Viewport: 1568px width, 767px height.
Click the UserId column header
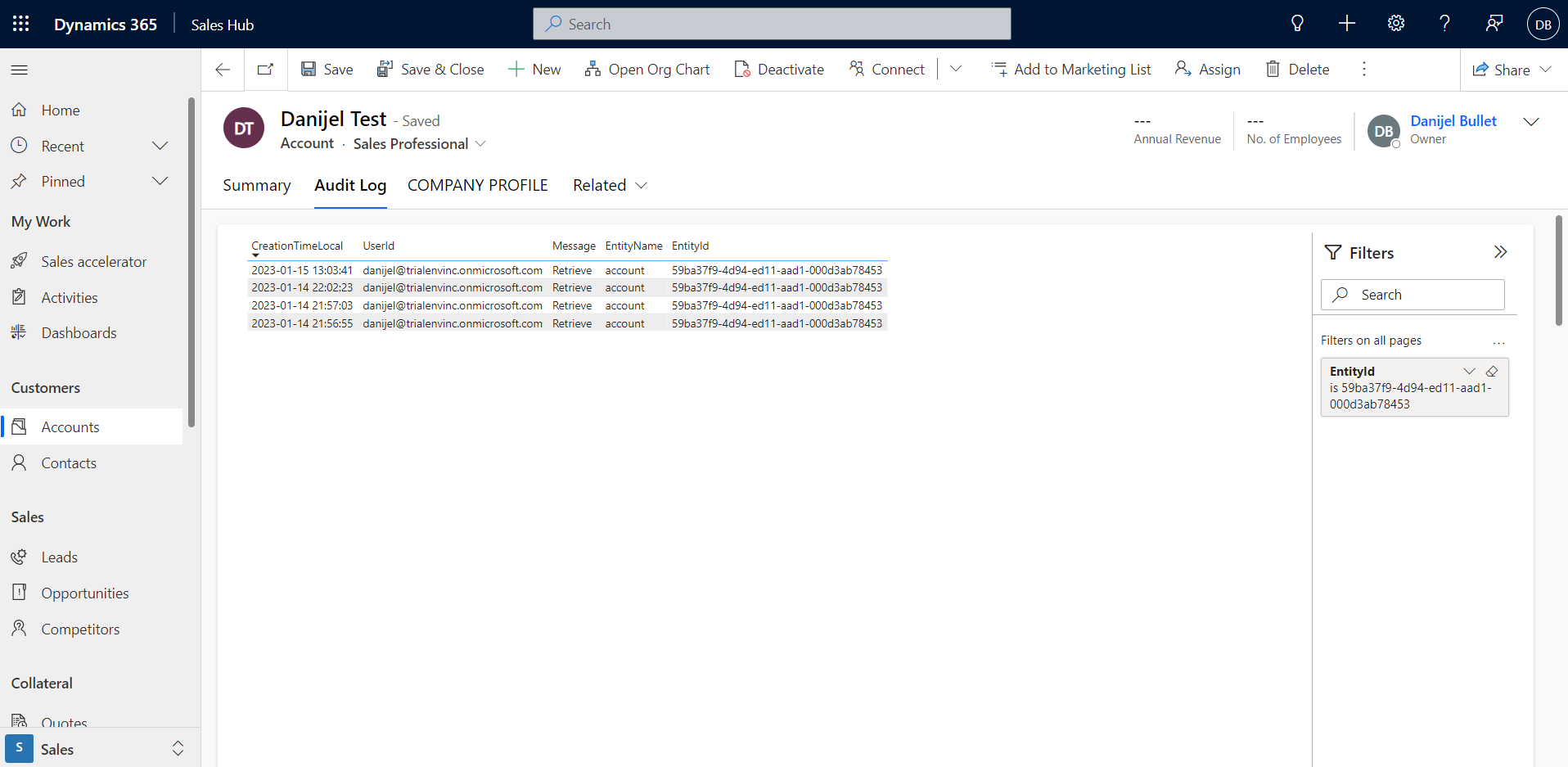(x=379, y=246)
